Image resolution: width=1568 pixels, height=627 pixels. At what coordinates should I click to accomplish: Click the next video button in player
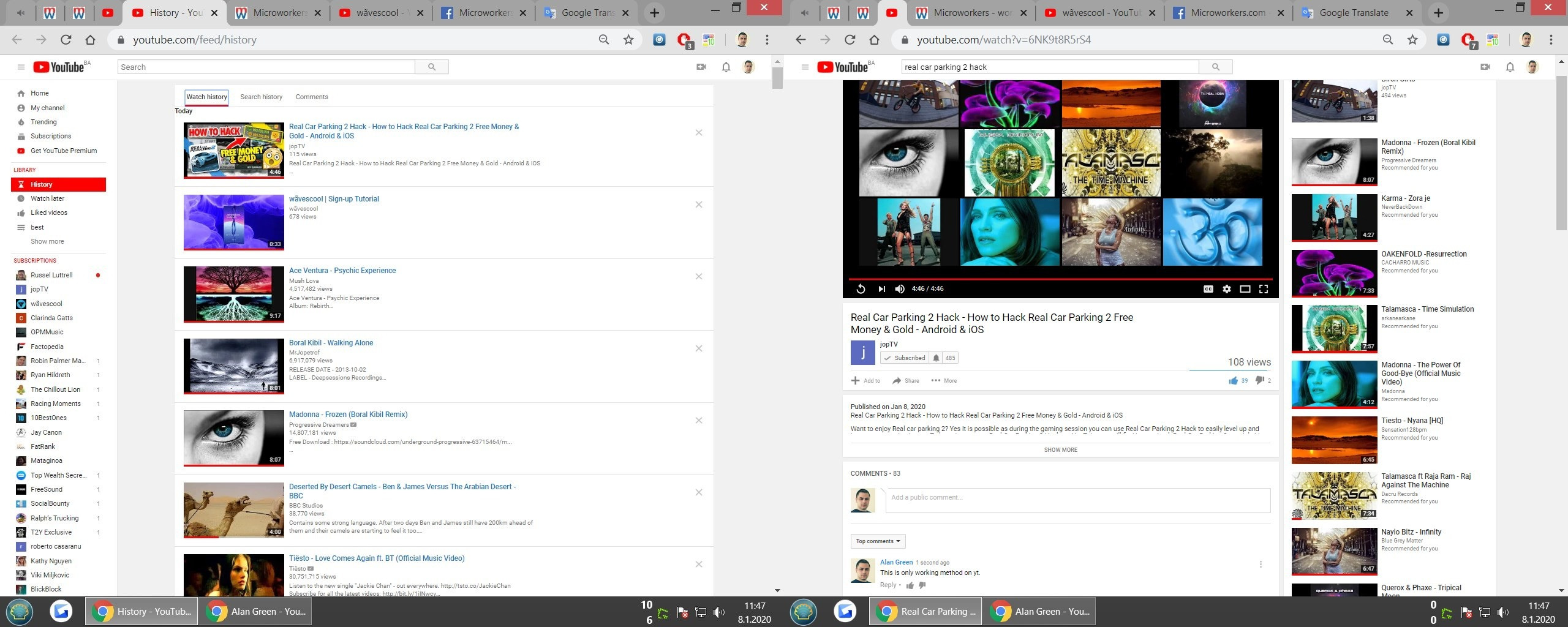pos(881,289)
